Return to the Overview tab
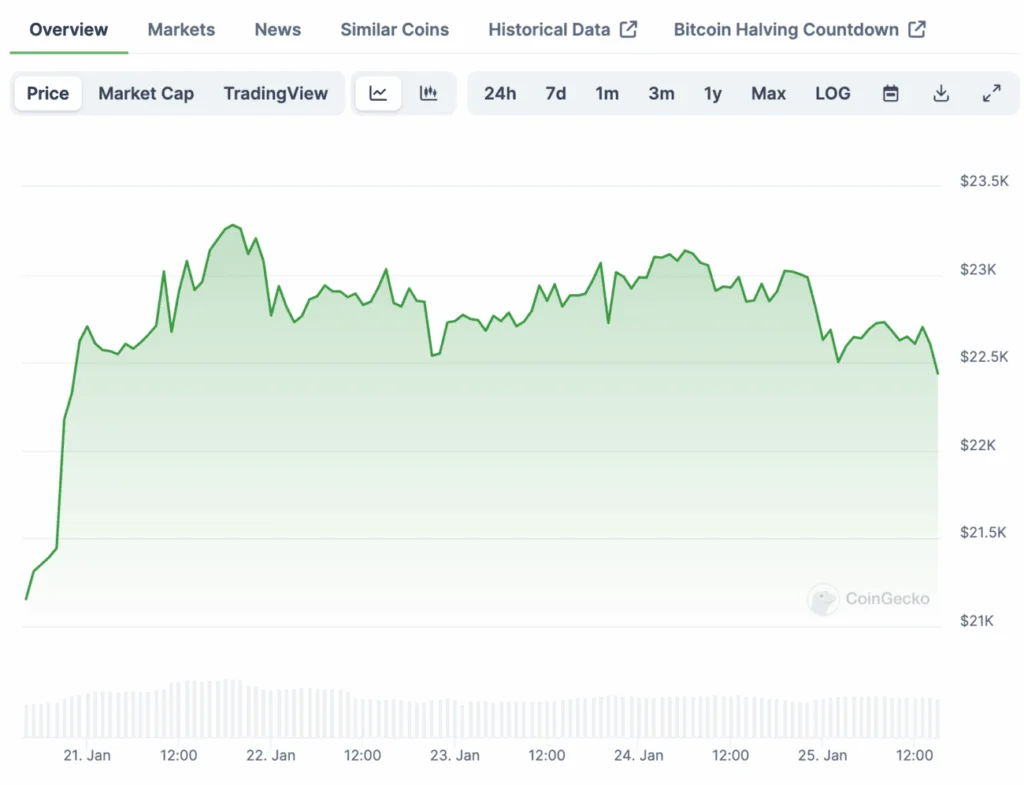The height and width of the screenshot is (785, 1024). pyautogui.click(x=68, y=29)
